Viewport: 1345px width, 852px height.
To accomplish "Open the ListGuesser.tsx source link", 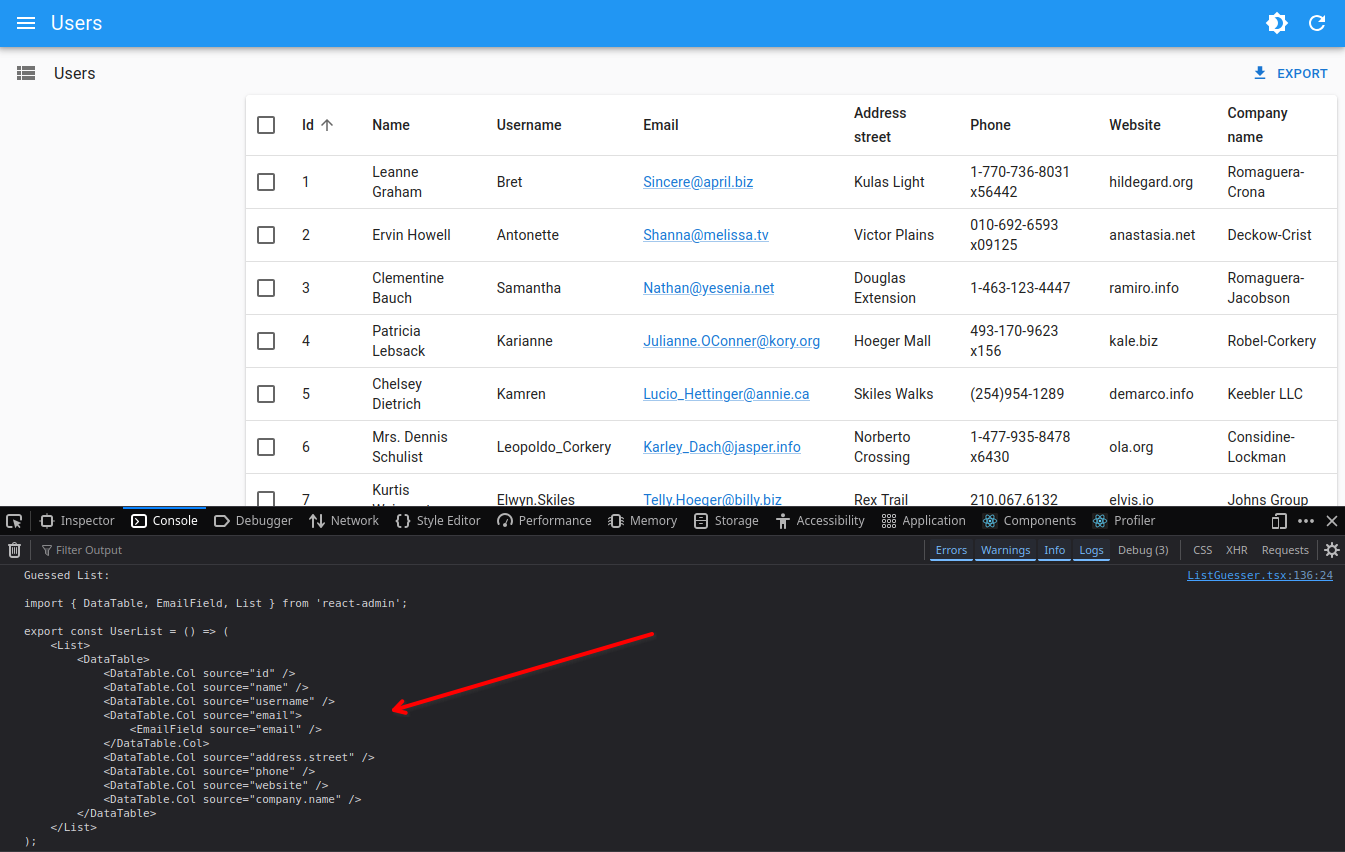I will point(1260,574).
